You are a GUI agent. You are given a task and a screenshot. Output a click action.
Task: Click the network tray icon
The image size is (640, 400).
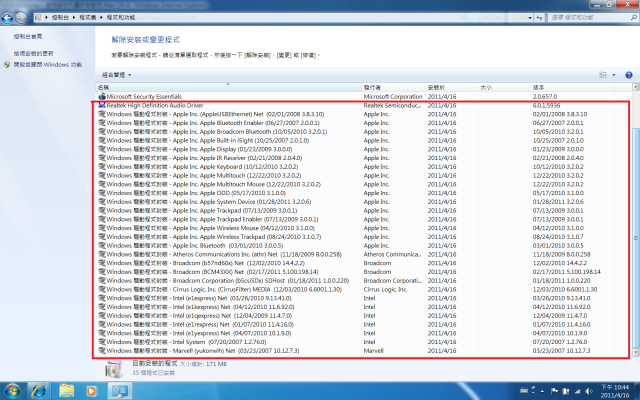[577, 391]
